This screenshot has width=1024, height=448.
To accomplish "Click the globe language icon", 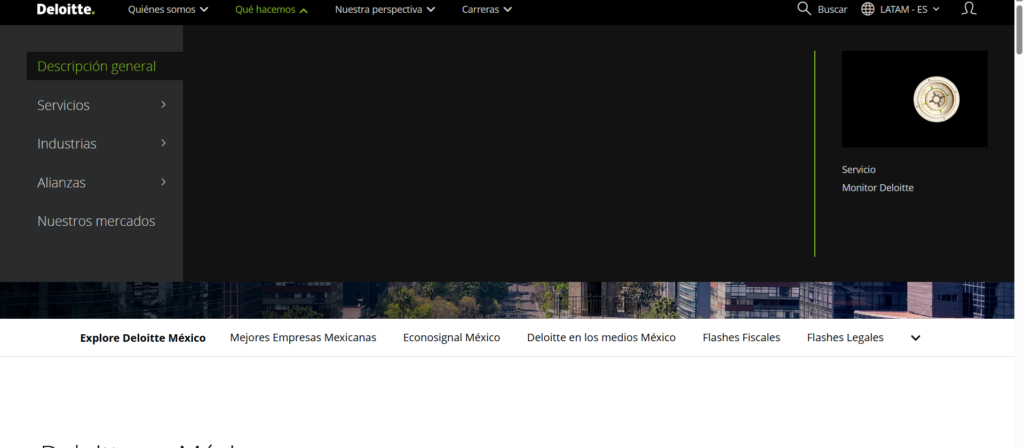I will pos(867,9).
